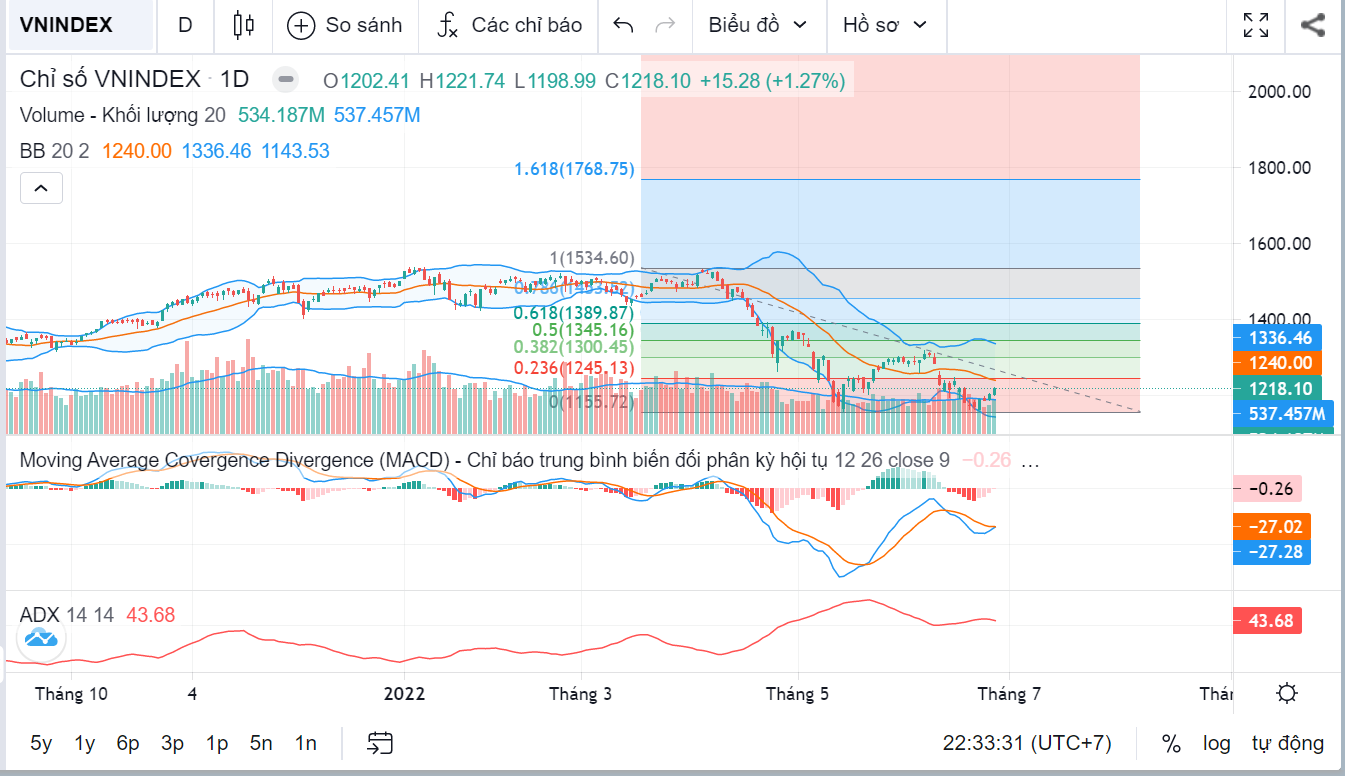This screenshot has height=776, width=1345.
Task: Collapse the indicator legend with chevron
Action: [x=41, y=188]
